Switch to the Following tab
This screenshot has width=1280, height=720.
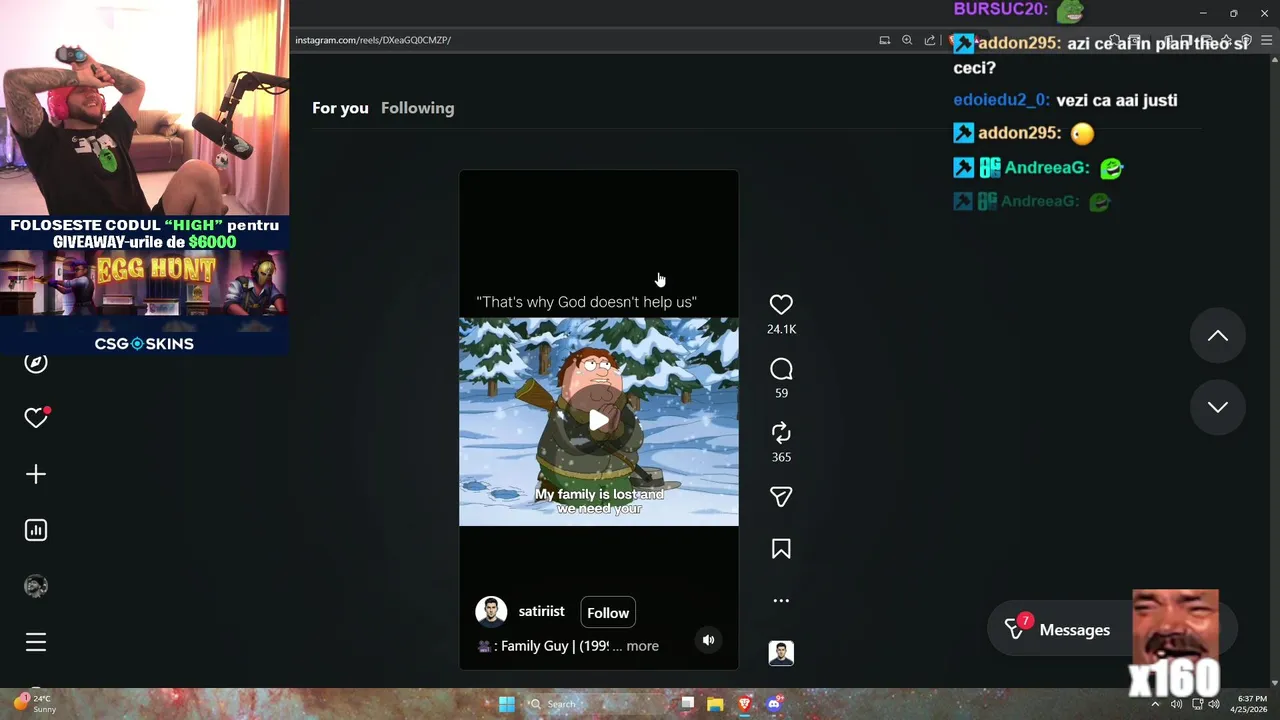[x=417, y=108]
